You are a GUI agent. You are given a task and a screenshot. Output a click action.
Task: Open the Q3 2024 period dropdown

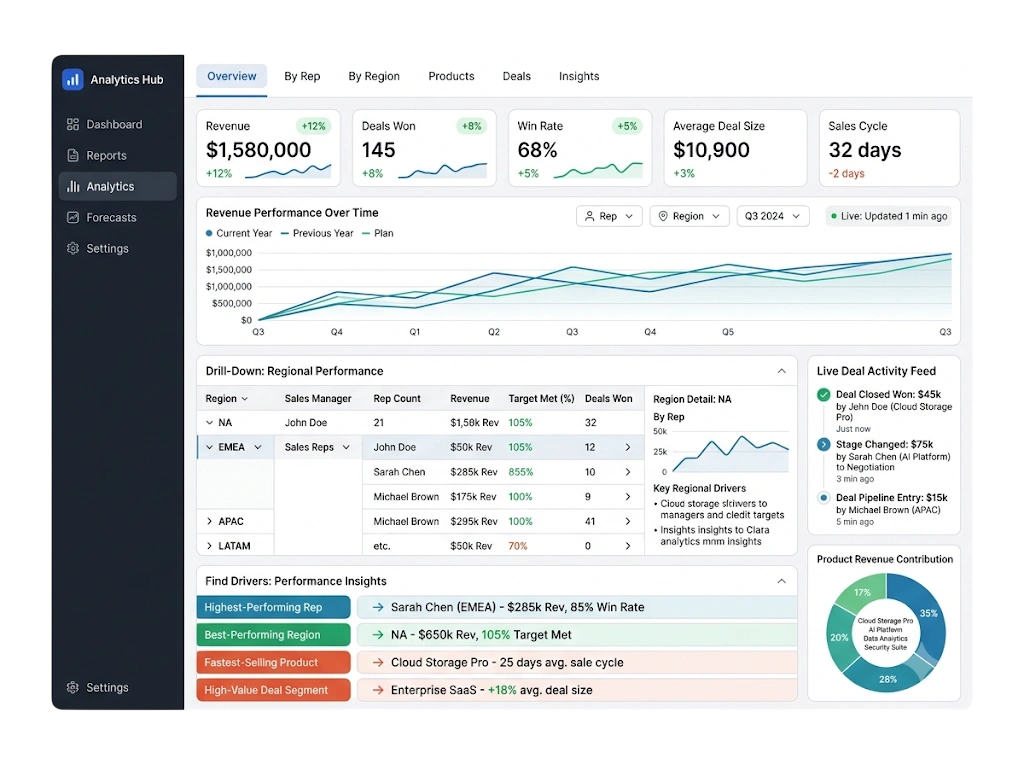[x=773, y=216]
